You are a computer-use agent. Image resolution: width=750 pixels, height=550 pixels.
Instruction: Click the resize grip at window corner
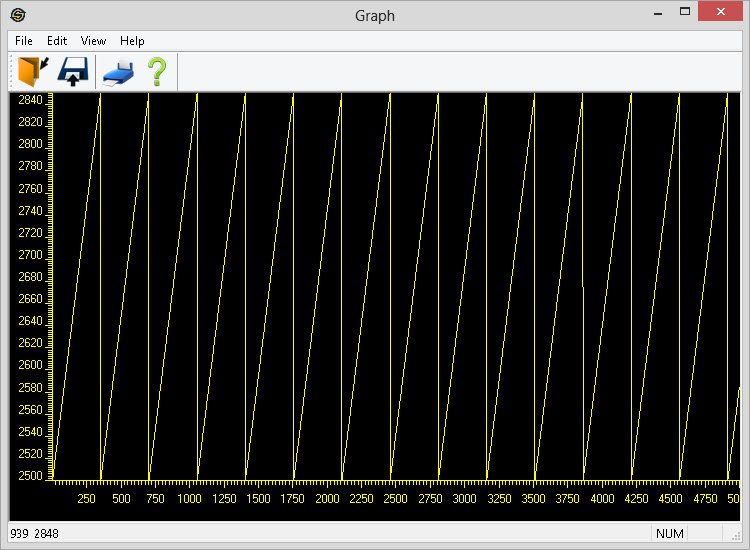click(x=735, y=535)
